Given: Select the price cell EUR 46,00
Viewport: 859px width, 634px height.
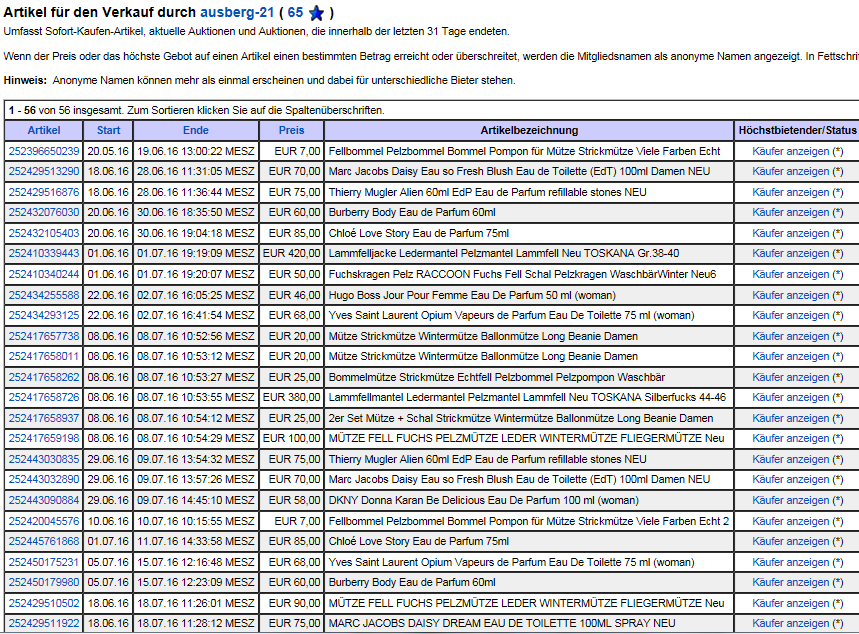Looking at the screenshot, I should (x=294, y=295).
